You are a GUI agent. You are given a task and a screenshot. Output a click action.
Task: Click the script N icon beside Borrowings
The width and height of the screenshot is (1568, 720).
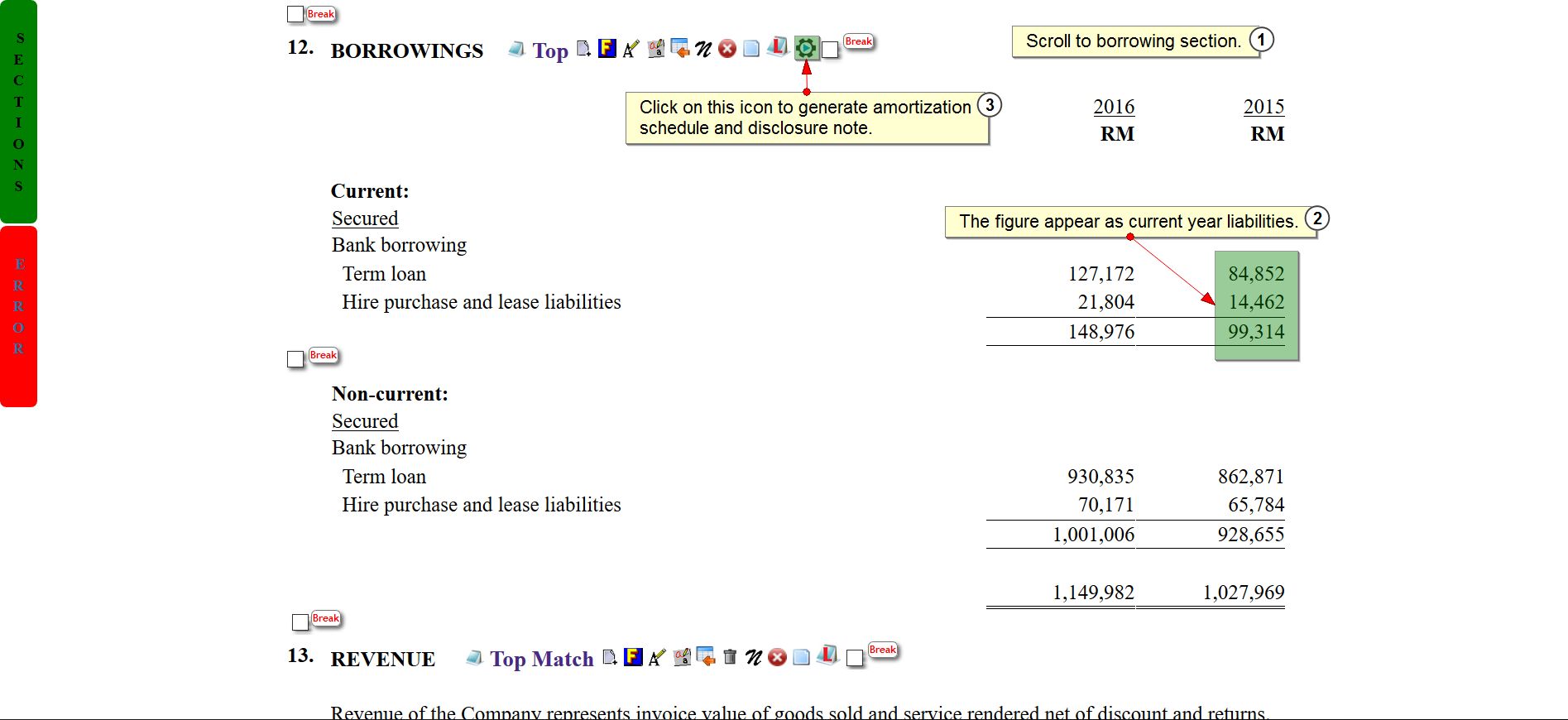(703, 50)
